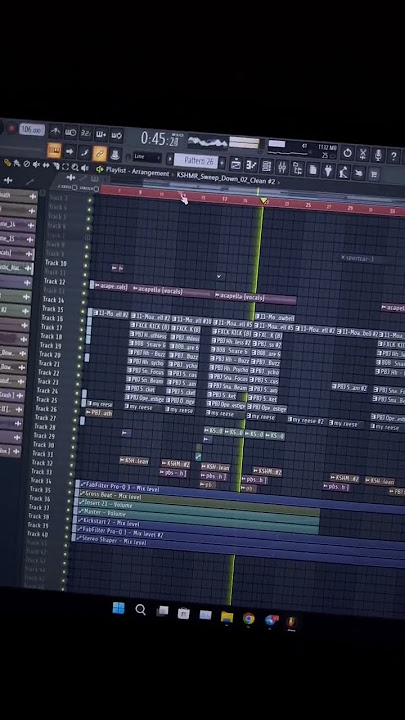Screen dimensions: 405x720
Task: Open the Pattern 26 selector
Action: 197,161
